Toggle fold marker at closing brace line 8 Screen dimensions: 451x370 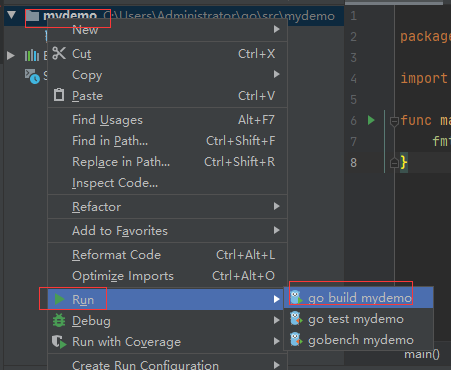tap(394, 163)
